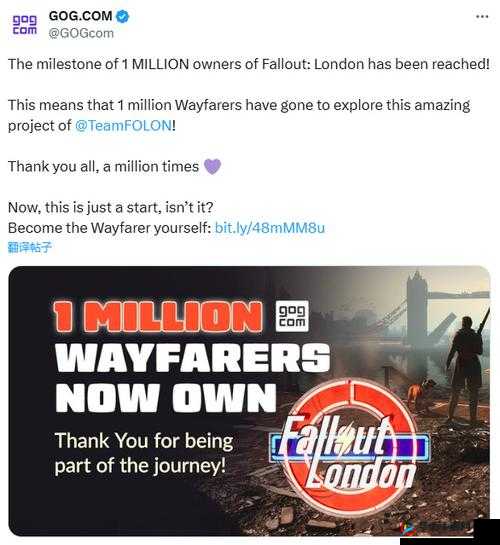Click the @GOGcom handle
This screenshot has height=545, width=500.
click(x=81, y=33)
